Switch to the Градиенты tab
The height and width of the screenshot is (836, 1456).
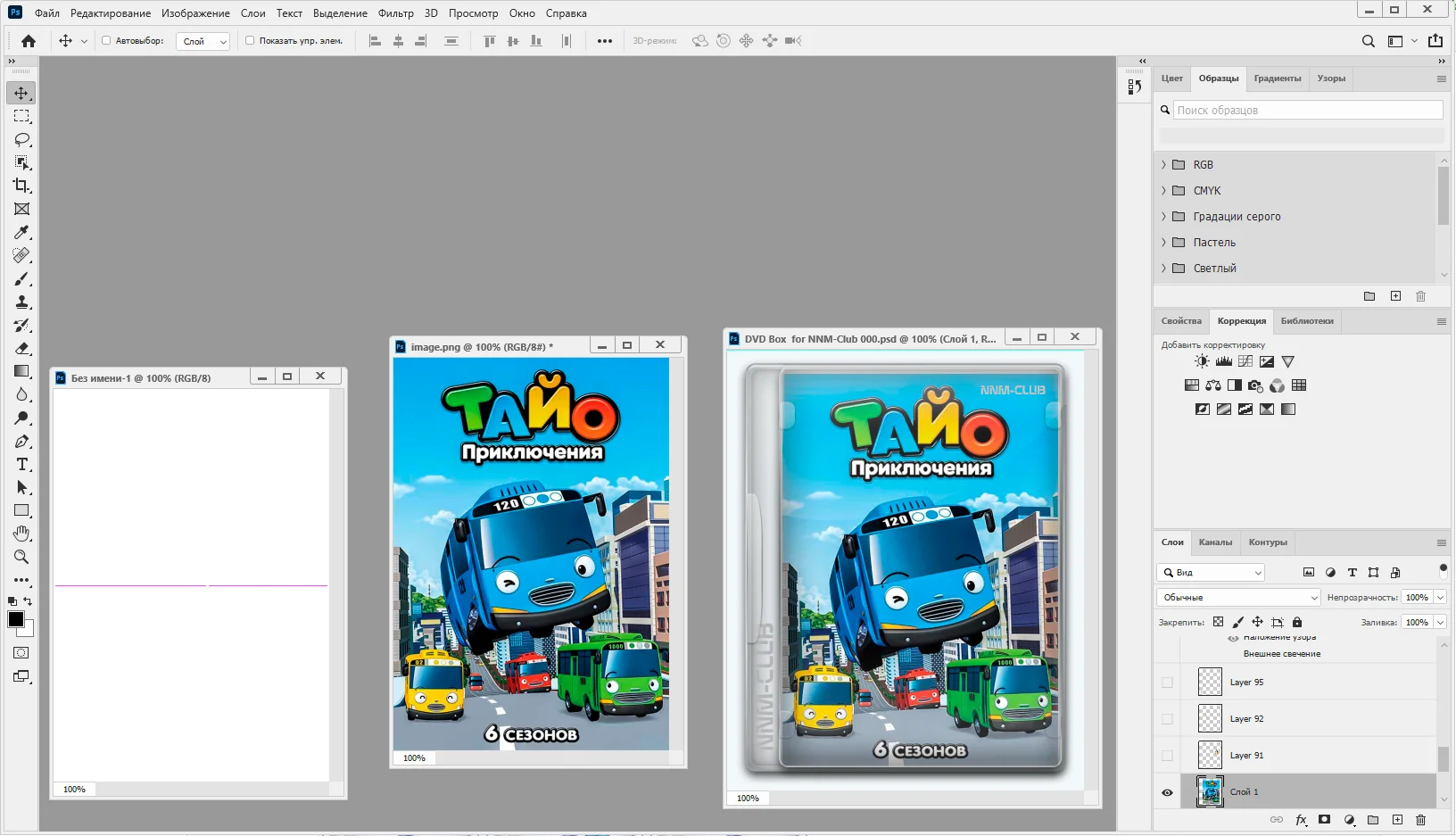coord(1277,79)
